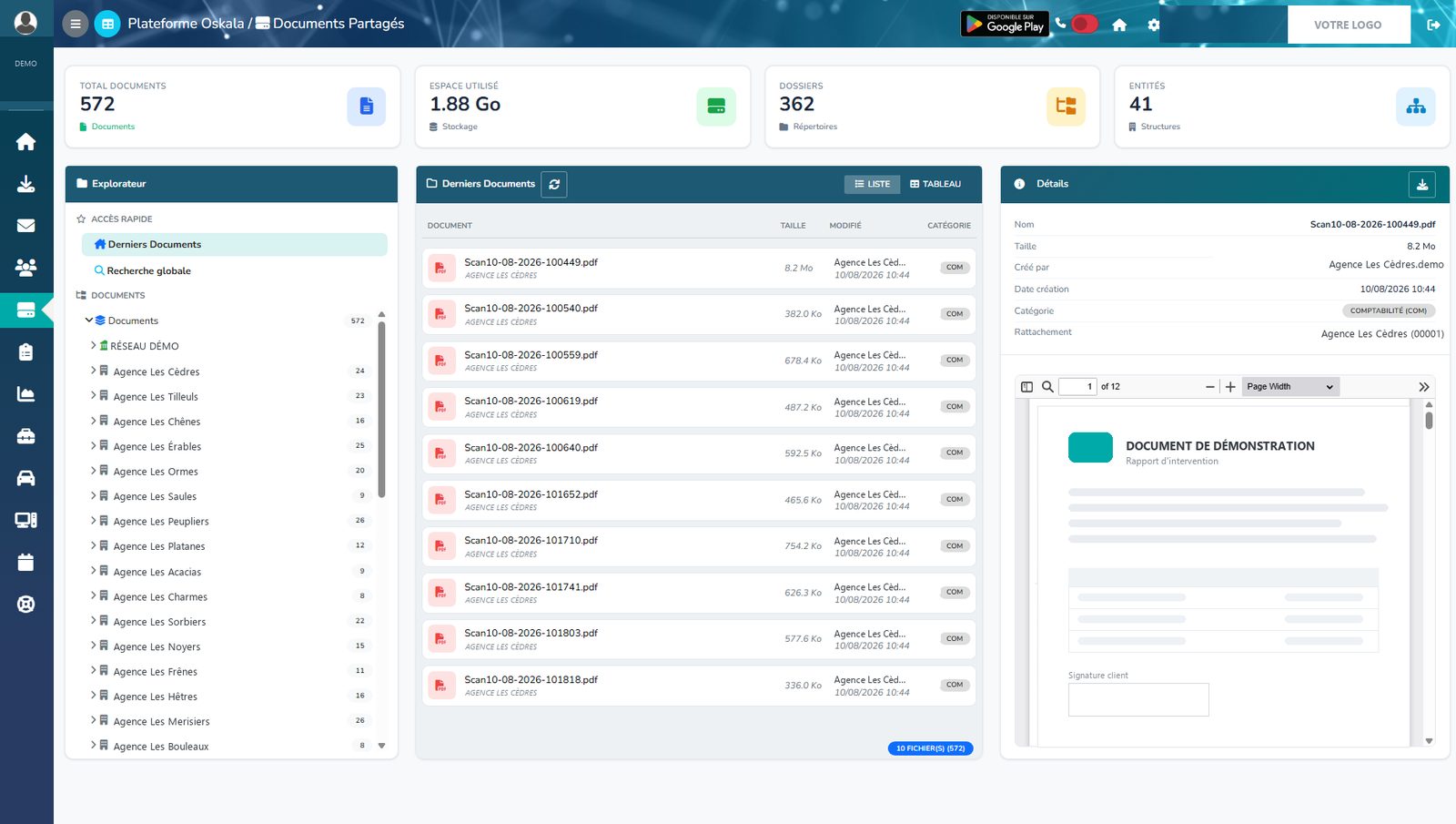This screenshot has height=824, width=1456.
Task: Download the document from Détails panel
Action: click(x=1422, y=184)
